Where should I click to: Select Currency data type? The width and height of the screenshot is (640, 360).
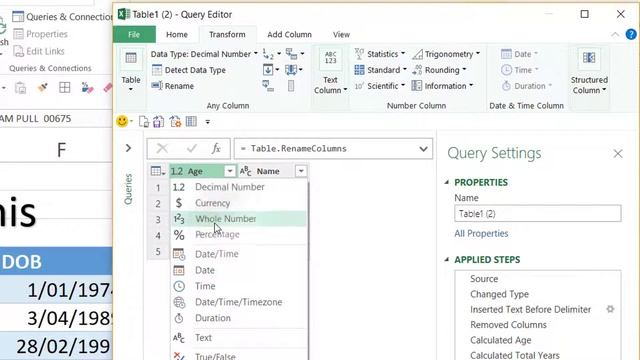tap(238, 203)
